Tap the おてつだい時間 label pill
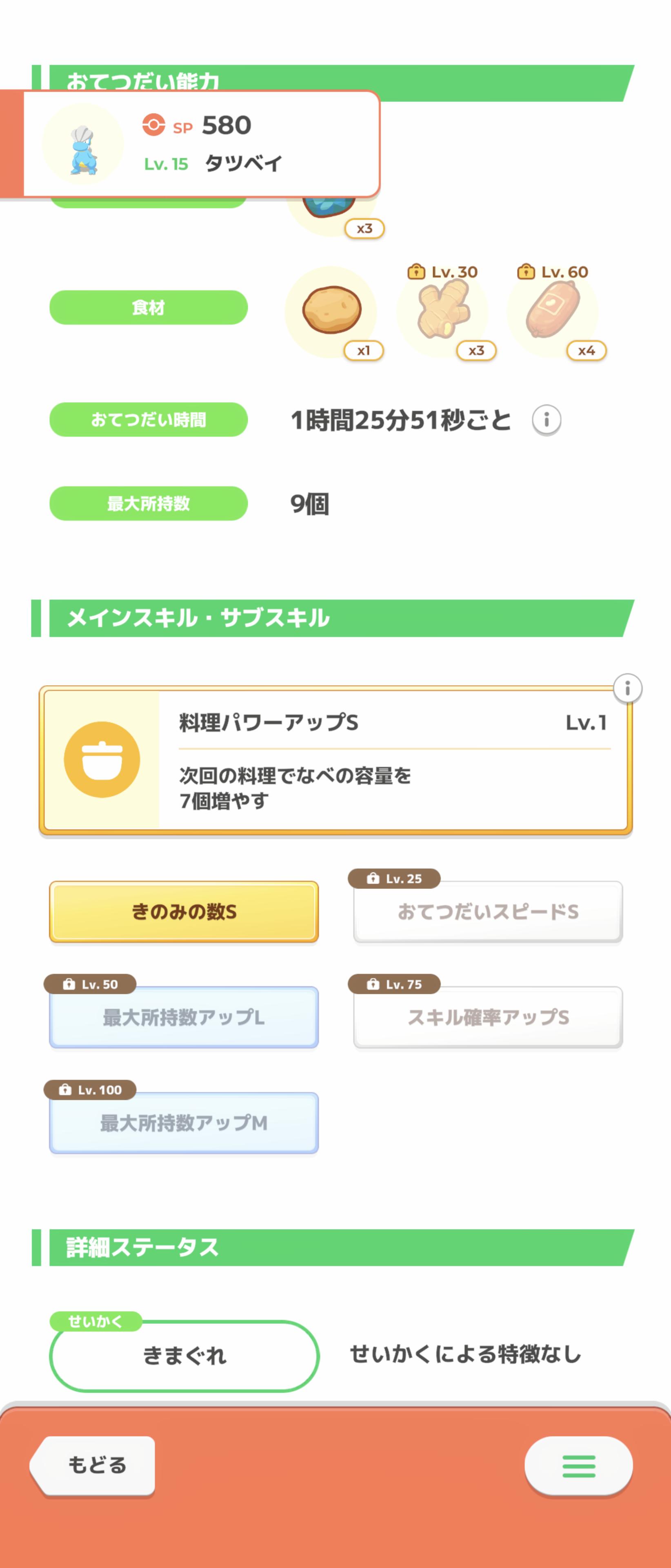This screenshot has width=671, height=1568. pyautogui.click(x=149, y=419)
